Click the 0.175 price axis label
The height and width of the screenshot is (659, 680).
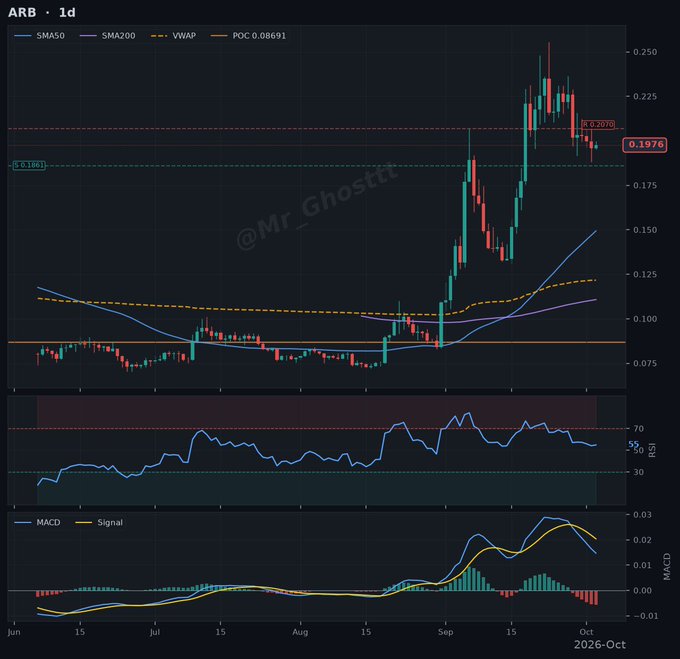(x=644, y=186)
